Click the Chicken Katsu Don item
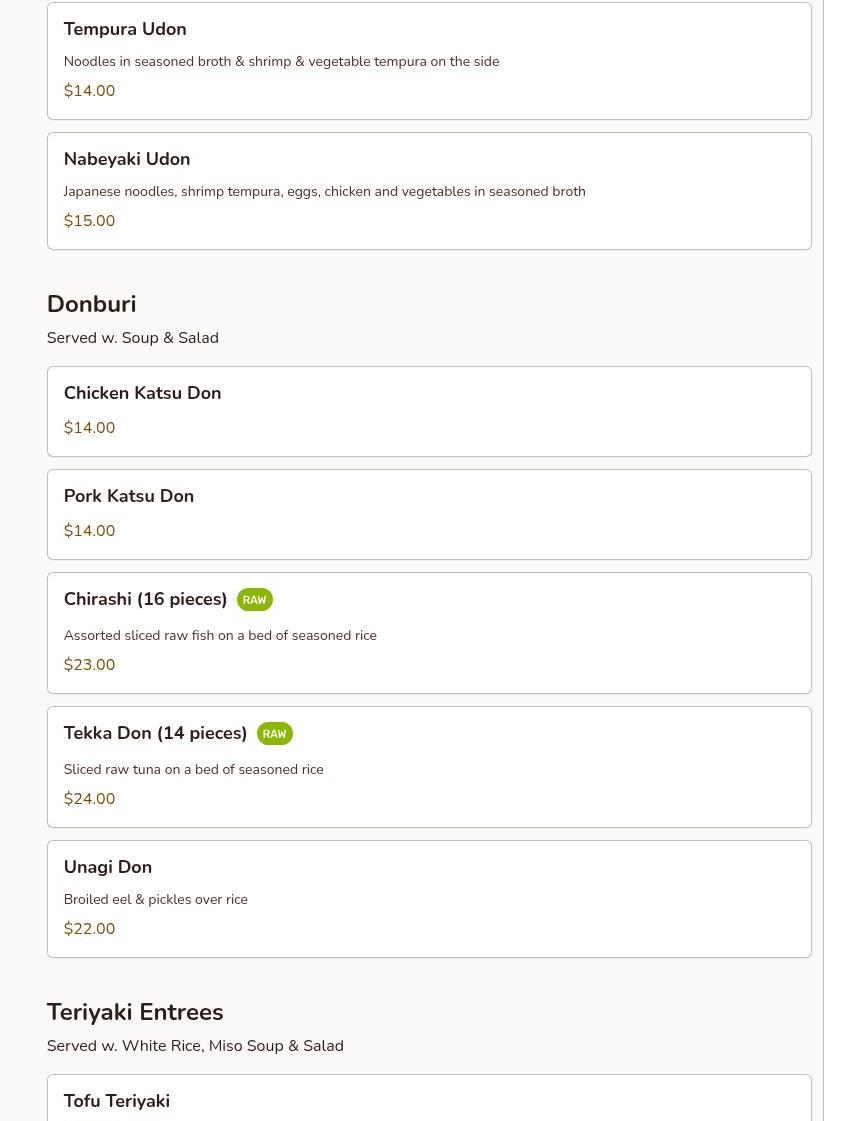Screen dimensions: 844x1121 [x=142, y=393]
